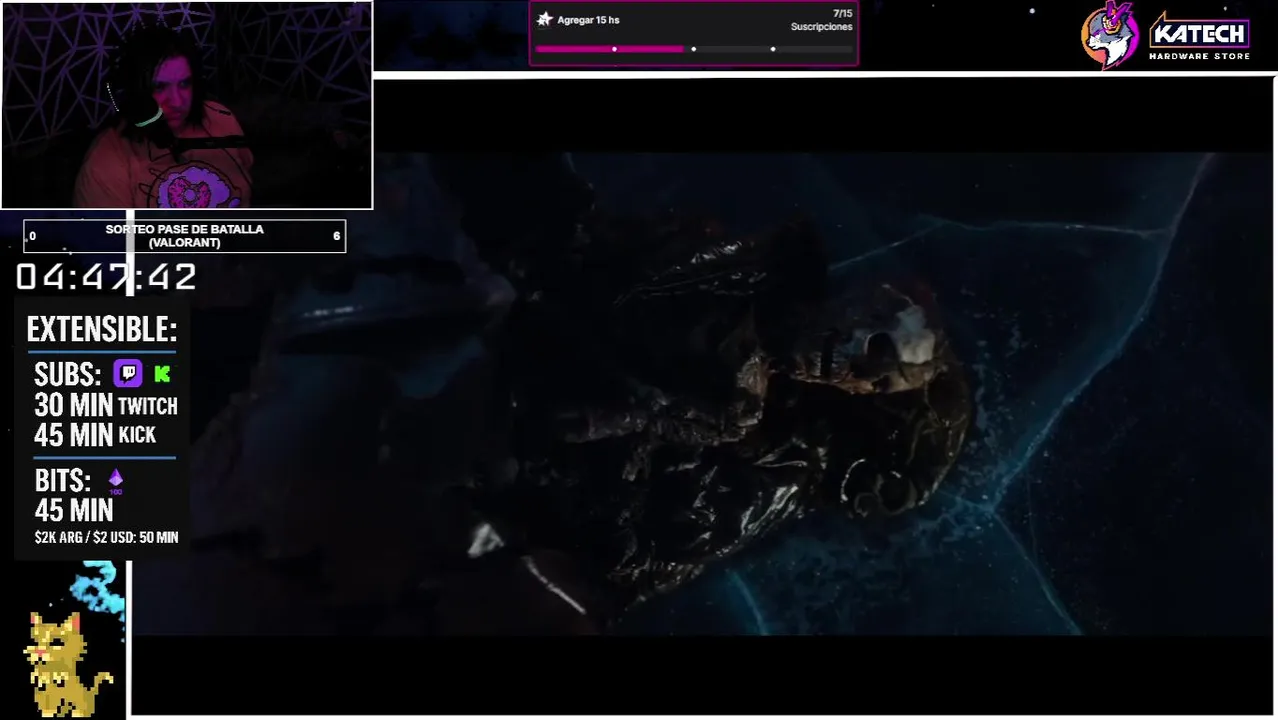1278x720 pixels.
Task: Click the '6' target in the sorteo bar
Action: point(337,236)
